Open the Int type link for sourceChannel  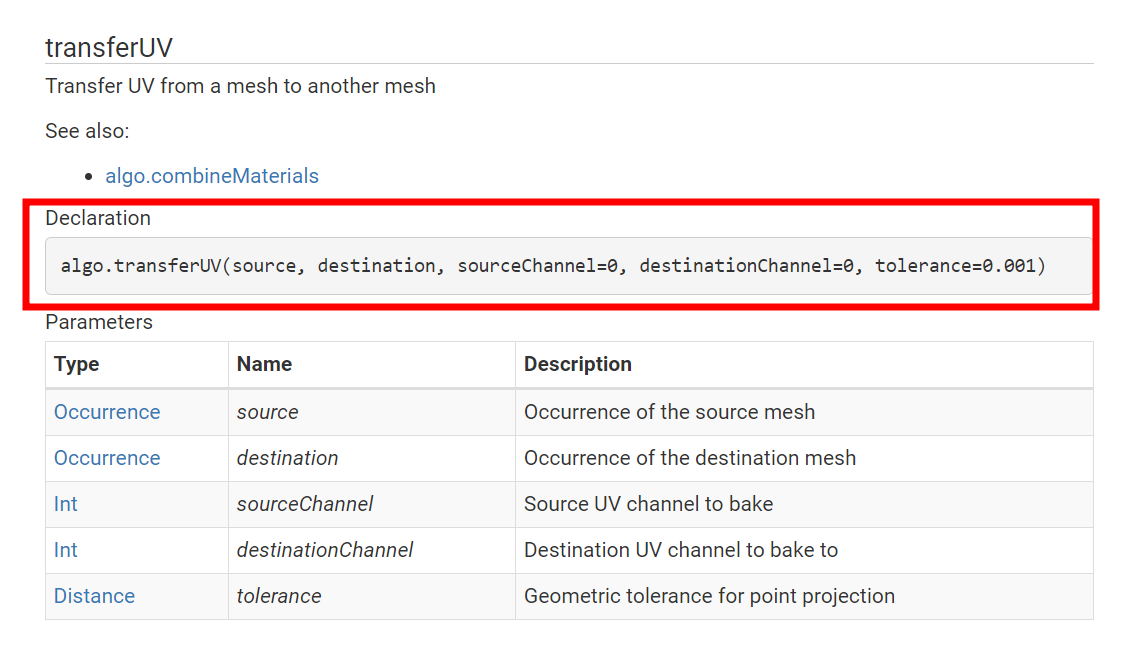(66, 504)
